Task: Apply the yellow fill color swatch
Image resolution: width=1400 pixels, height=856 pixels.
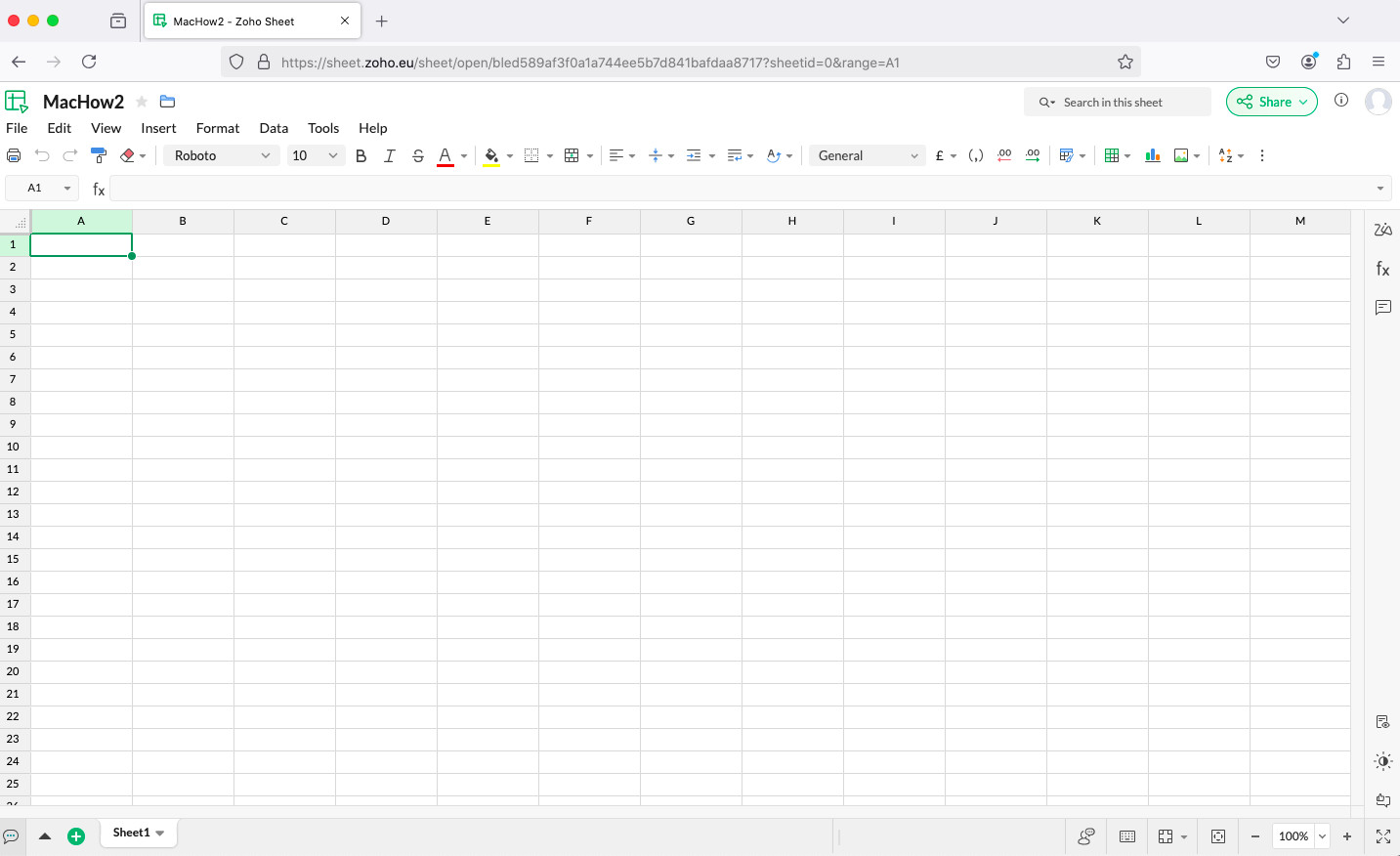Action: point(491,155)
